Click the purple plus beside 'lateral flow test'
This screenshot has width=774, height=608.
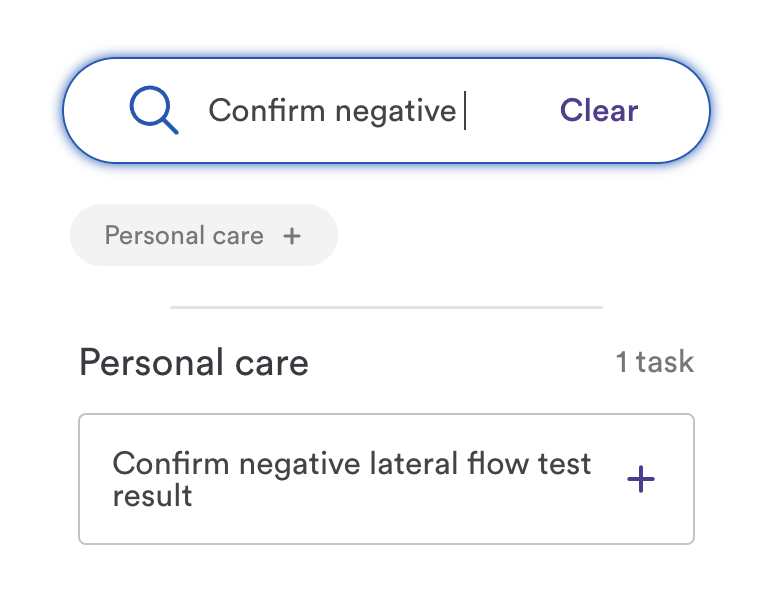640,480
